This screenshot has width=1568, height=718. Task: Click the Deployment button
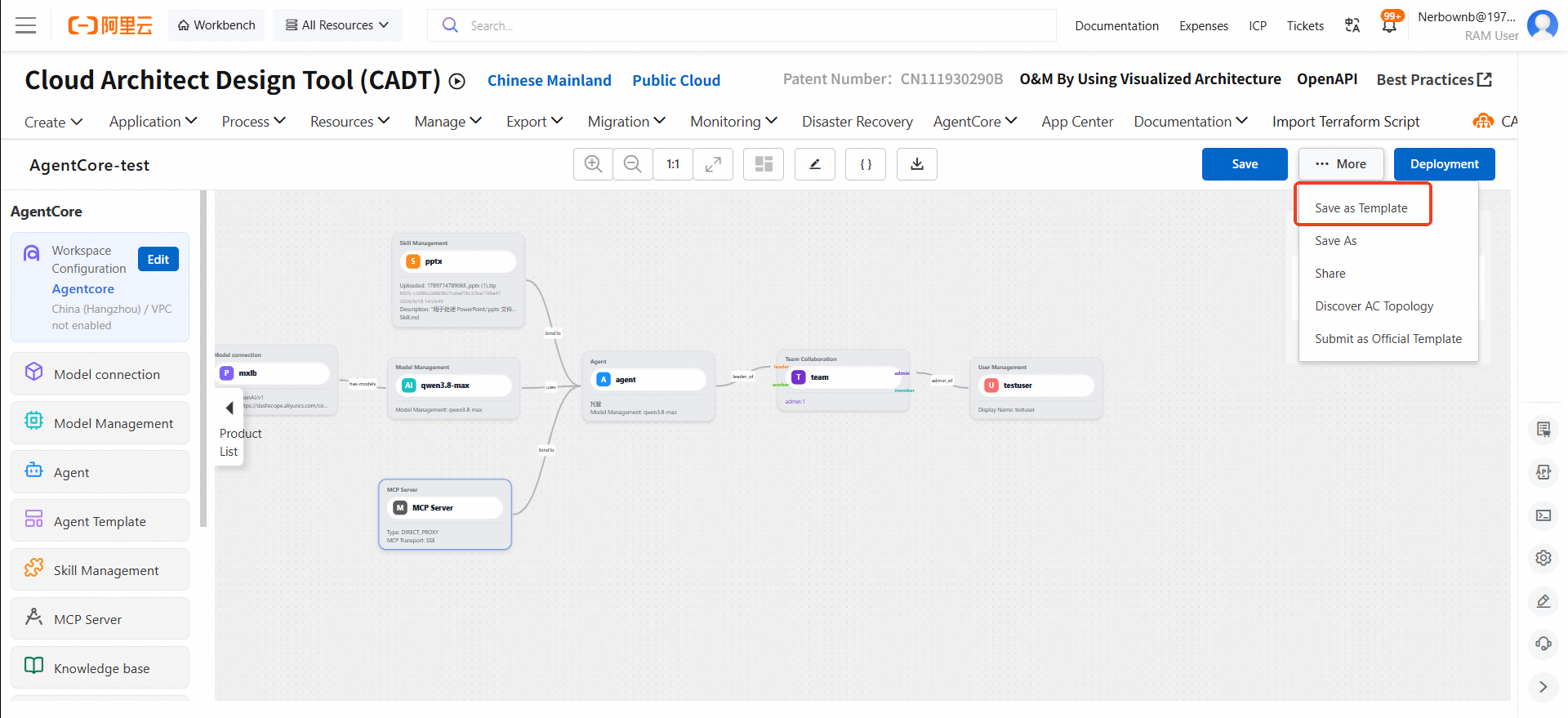[1445, 164]
